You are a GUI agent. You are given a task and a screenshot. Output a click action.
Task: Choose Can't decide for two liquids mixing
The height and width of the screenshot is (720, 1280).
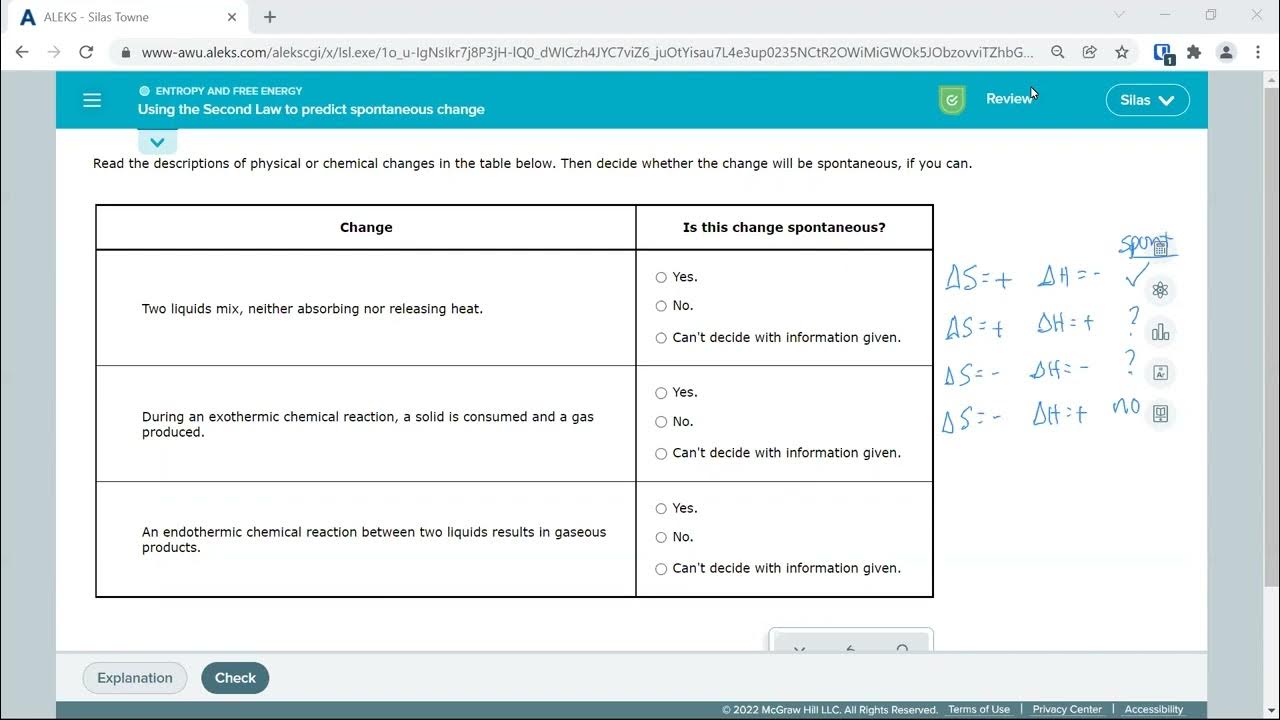pos(661,338)
